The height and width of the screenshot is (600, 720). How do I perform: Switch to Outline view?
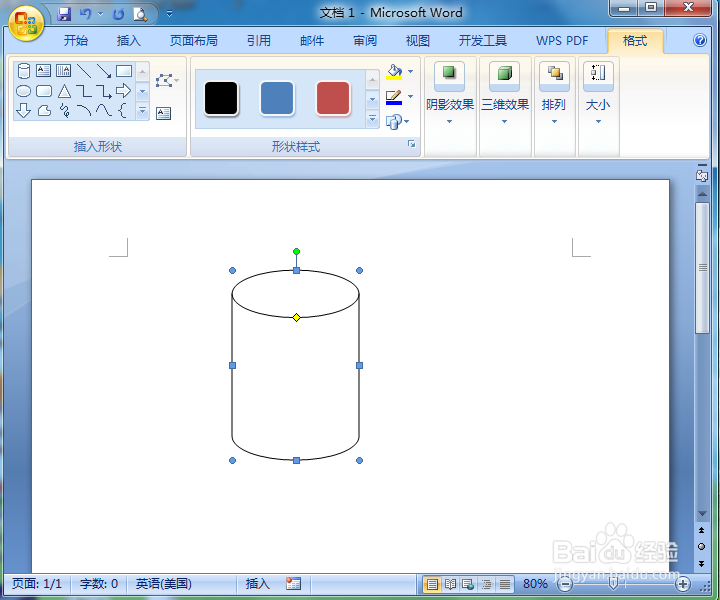point(486,584)
